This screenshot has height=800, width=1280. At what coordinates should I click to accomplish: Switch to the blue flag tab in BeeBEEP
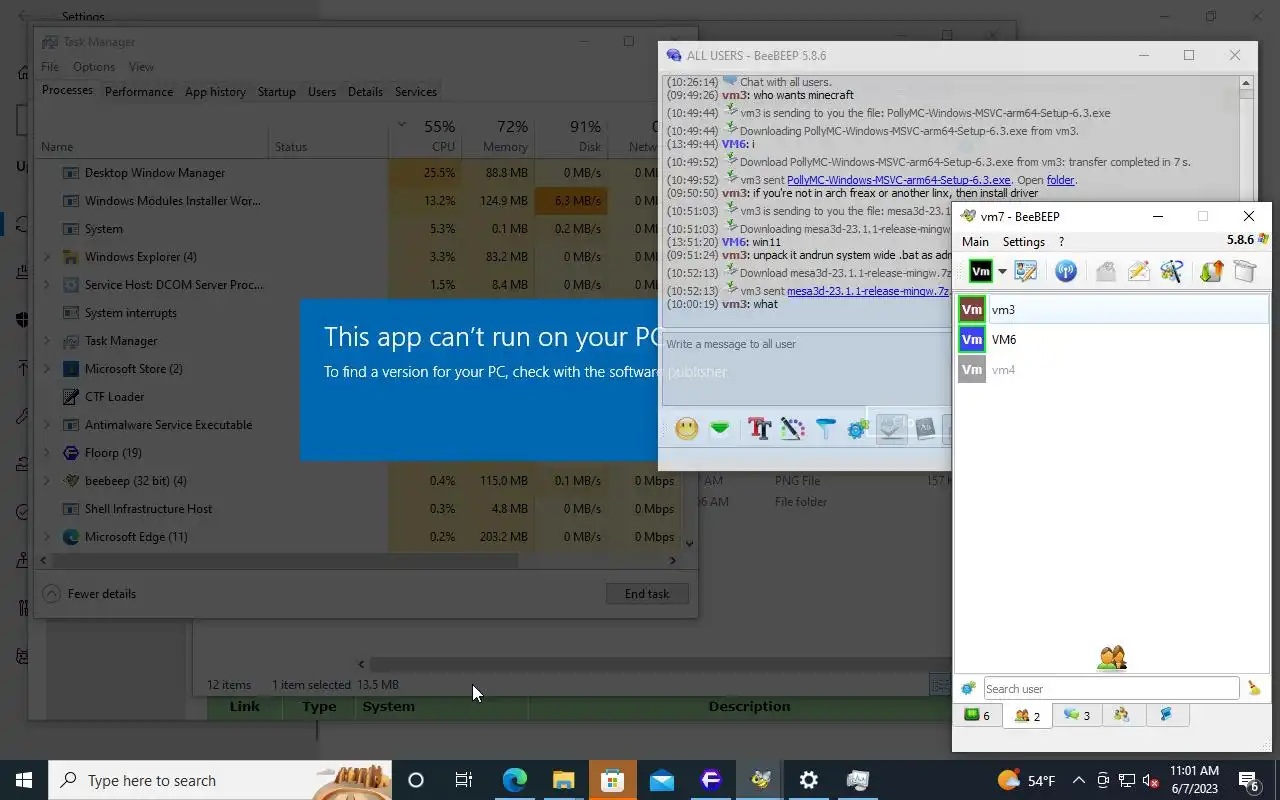pyautogui.click(x=1165, y=715)
